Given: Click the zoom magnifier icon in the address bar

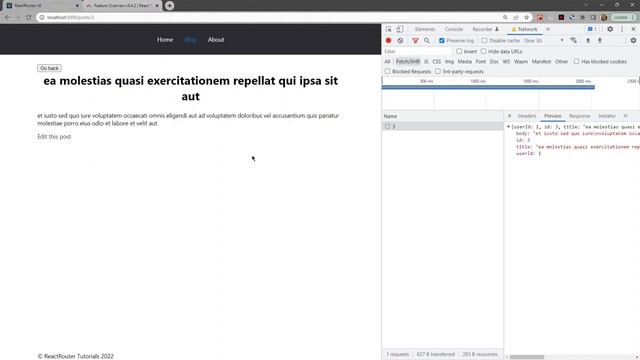Looking at the screenshot, I should (505, 18).
